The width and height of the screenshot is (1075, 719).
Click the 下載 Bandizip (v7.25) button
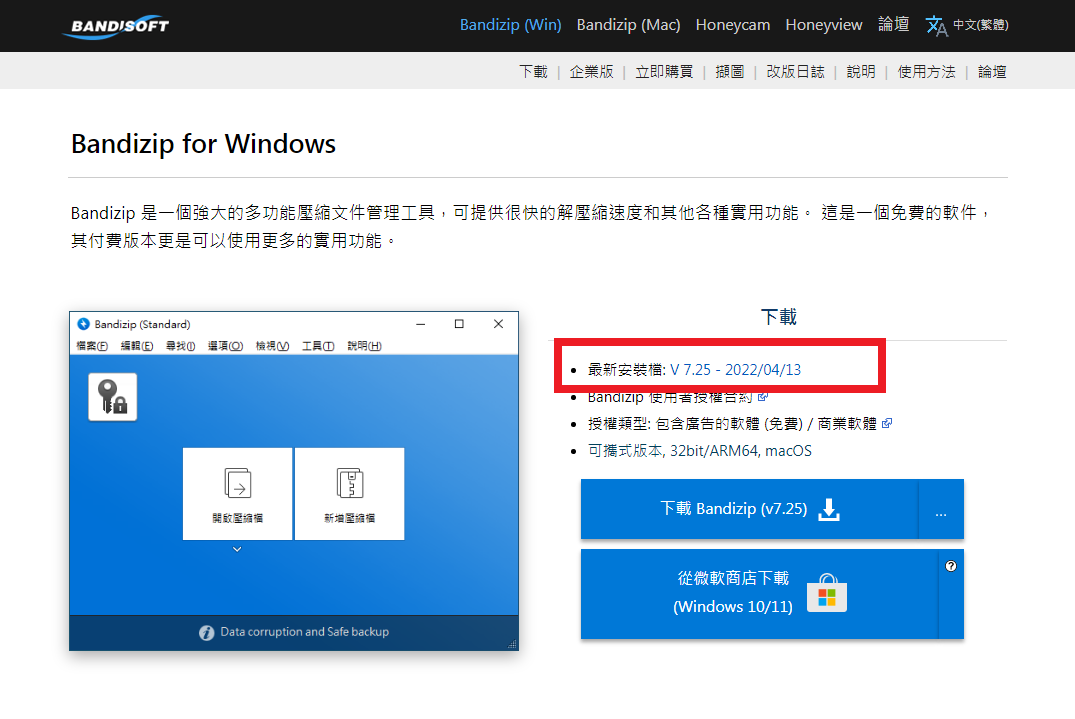click(749, 509)
